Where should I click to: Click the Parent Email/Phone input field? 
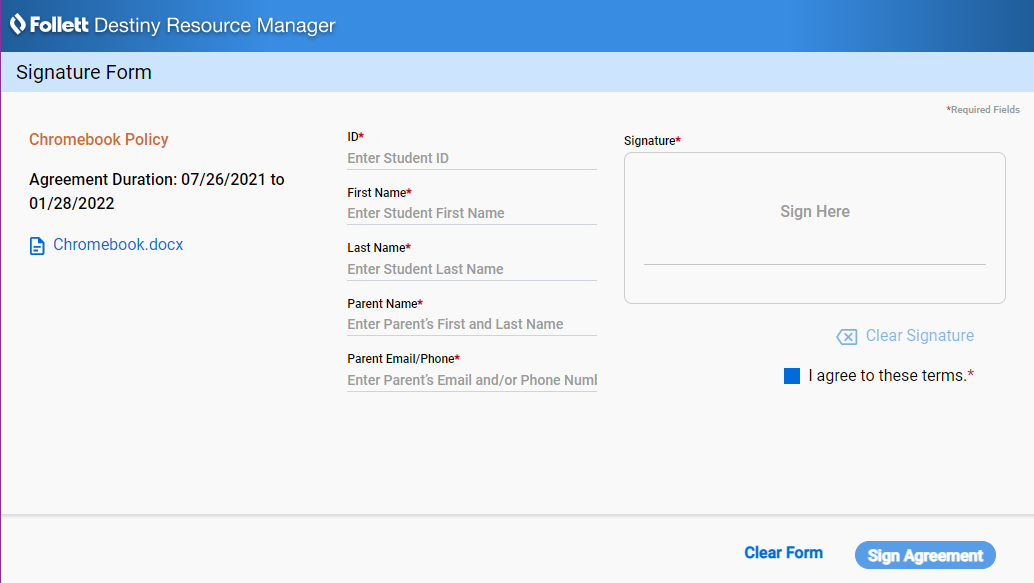[471, 380]
